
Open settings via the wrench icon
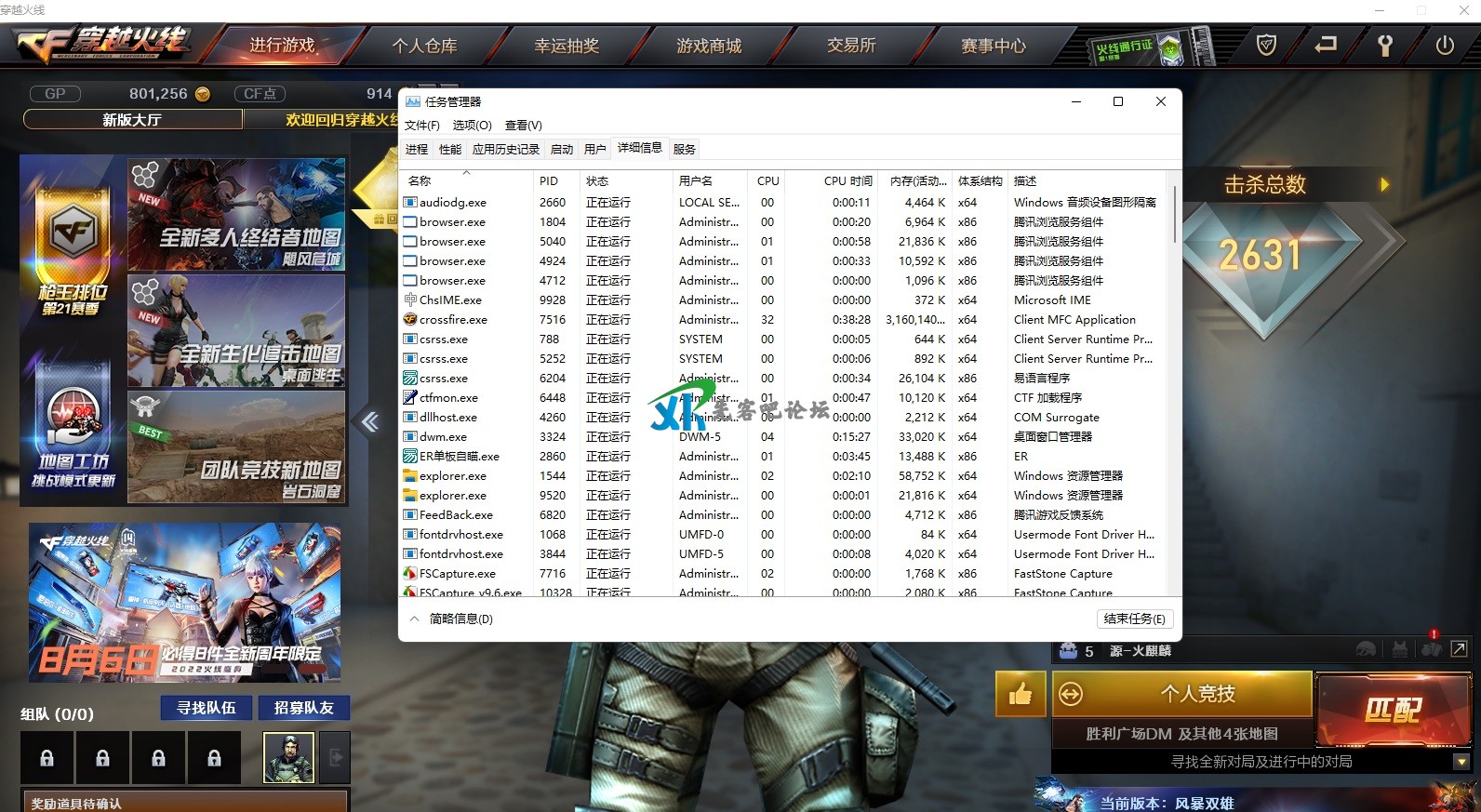pos(1385,46)
